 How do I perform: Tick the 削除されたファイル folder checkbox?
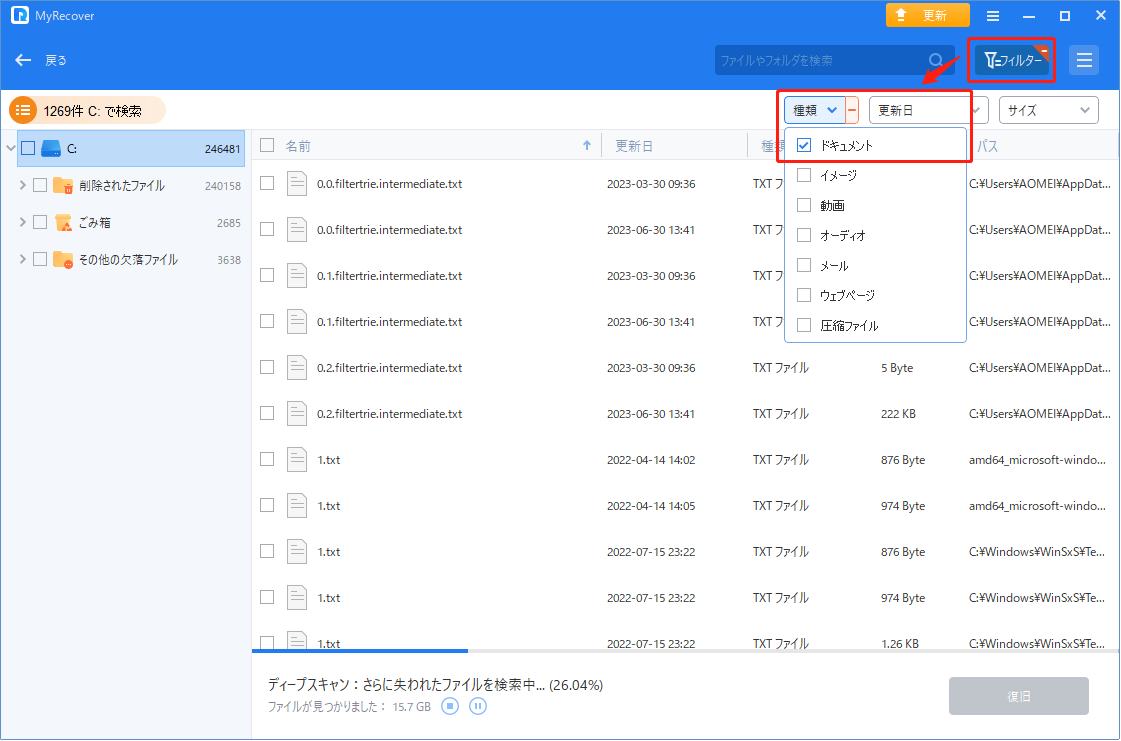coord(40,185)
